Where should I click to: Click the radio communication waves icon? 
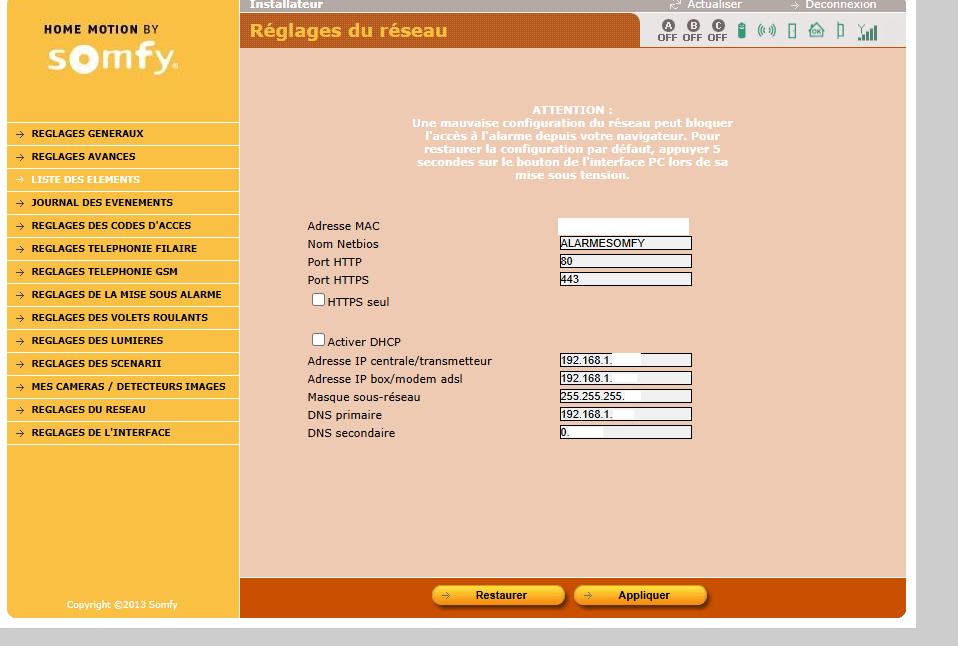[x=767, y=30]
